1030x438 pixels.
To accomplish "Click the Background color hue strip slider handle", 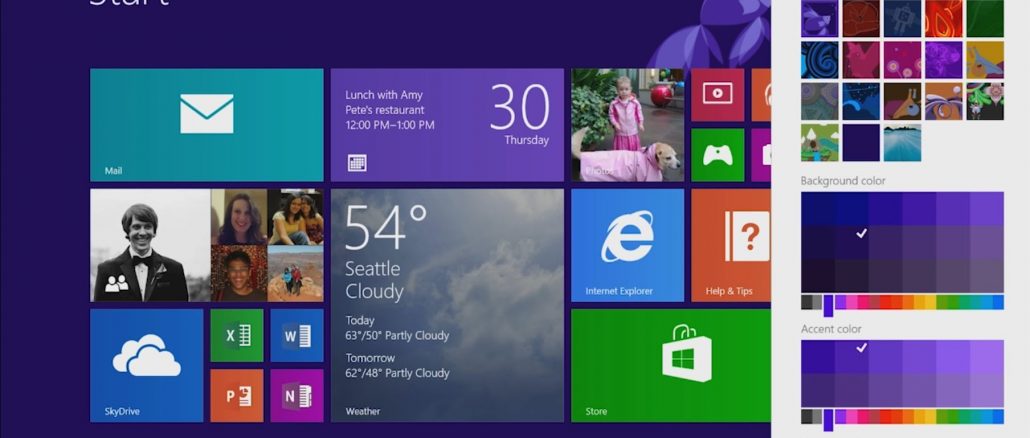I will click(828, 304).
